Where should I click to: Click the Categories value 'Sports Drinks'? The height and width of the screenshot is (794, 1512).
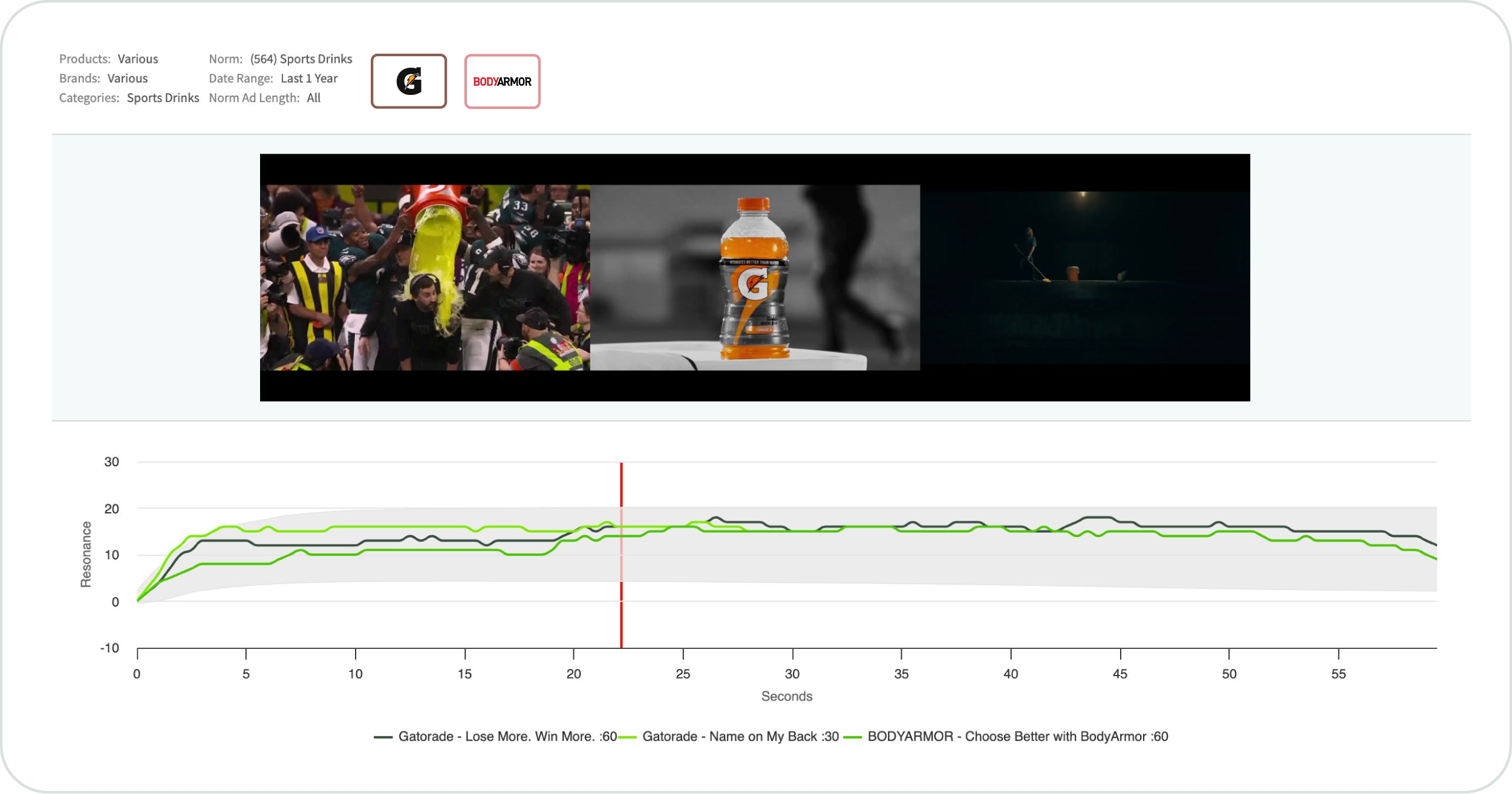pyautogui.click(x=163, y=97)
